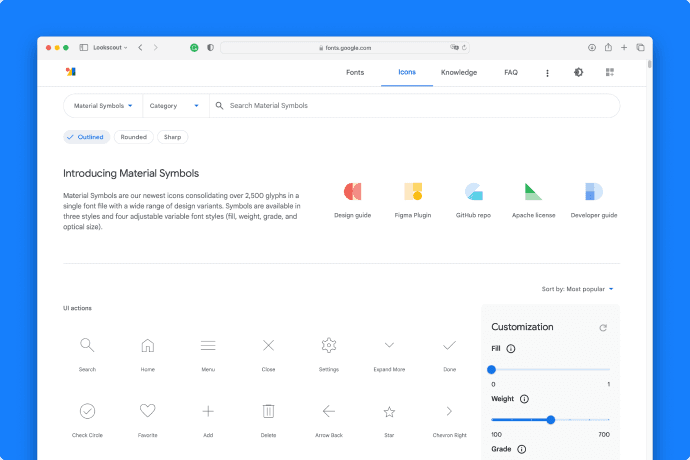Open the more options three-dot menu
The image size is (690, 460).
547,73
